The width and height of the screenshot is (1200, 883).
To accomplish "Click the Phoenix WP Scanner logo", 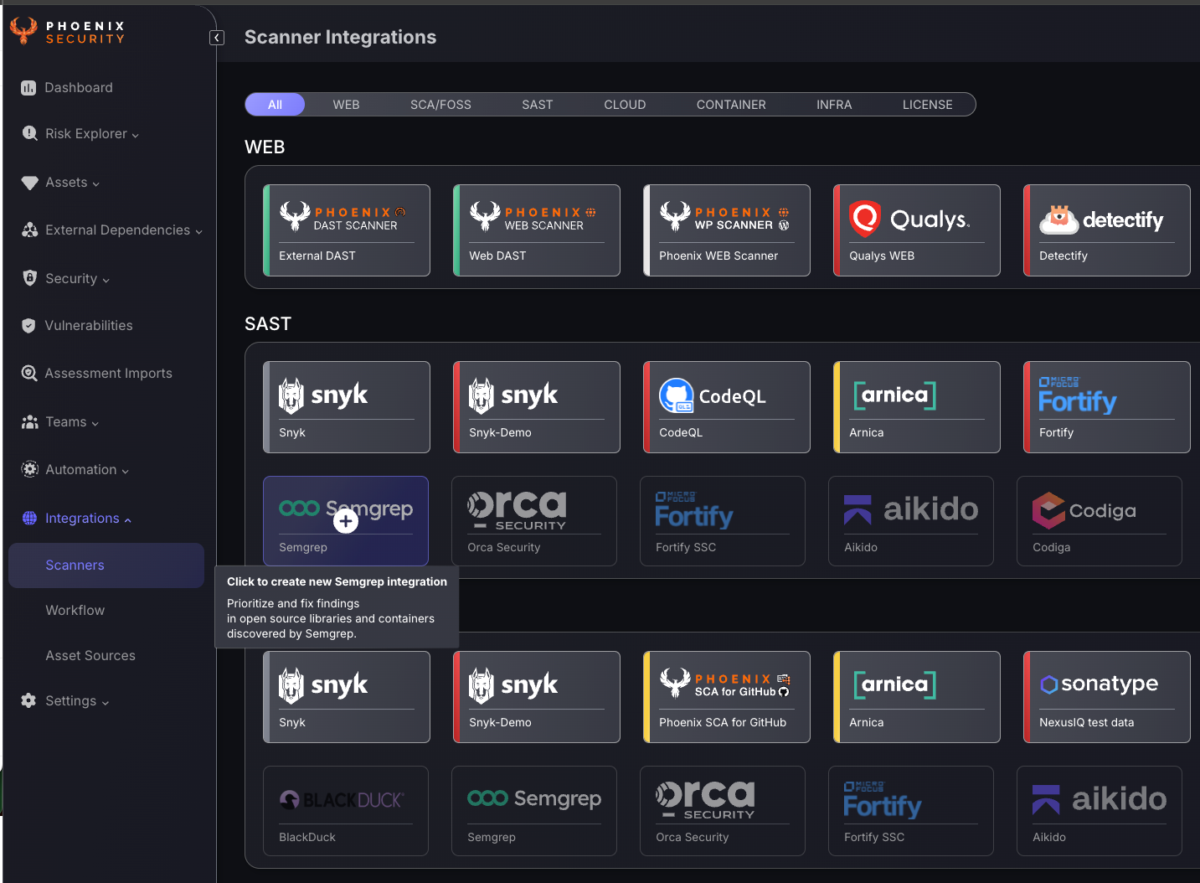I will [x=725, y=217].
